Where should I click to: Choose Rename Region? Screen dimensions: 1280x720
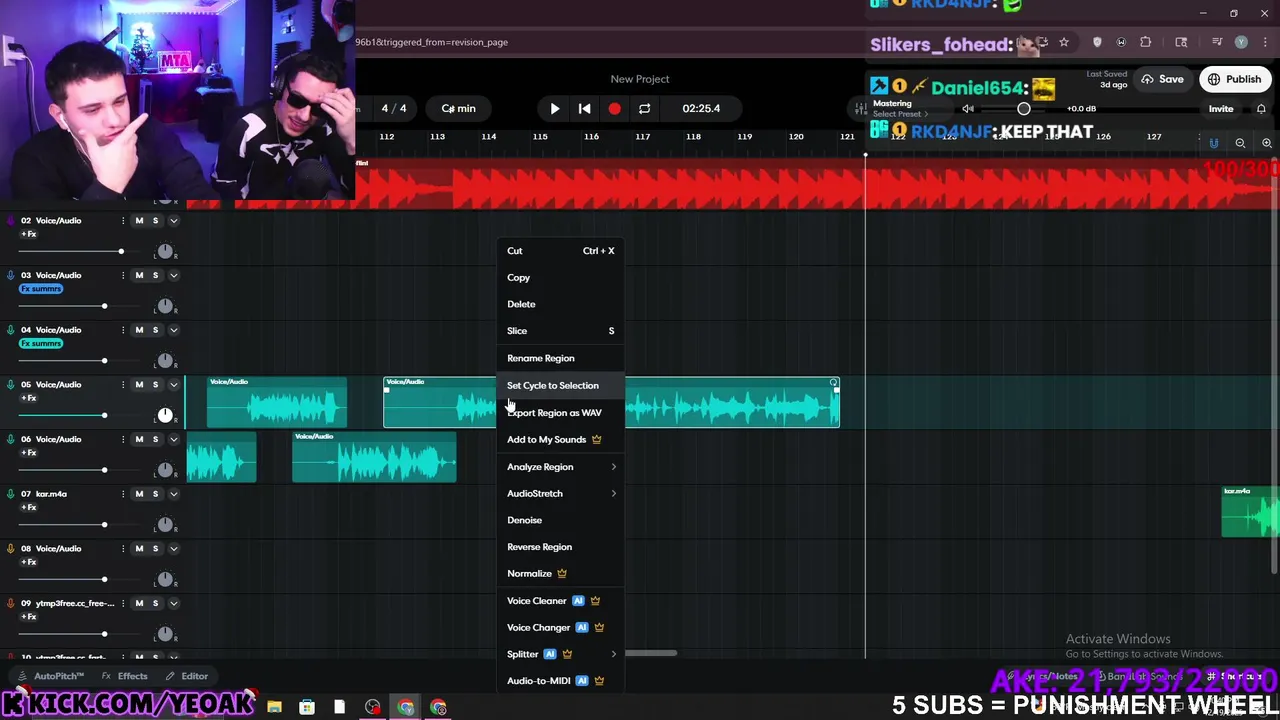(x=561, y=358)
